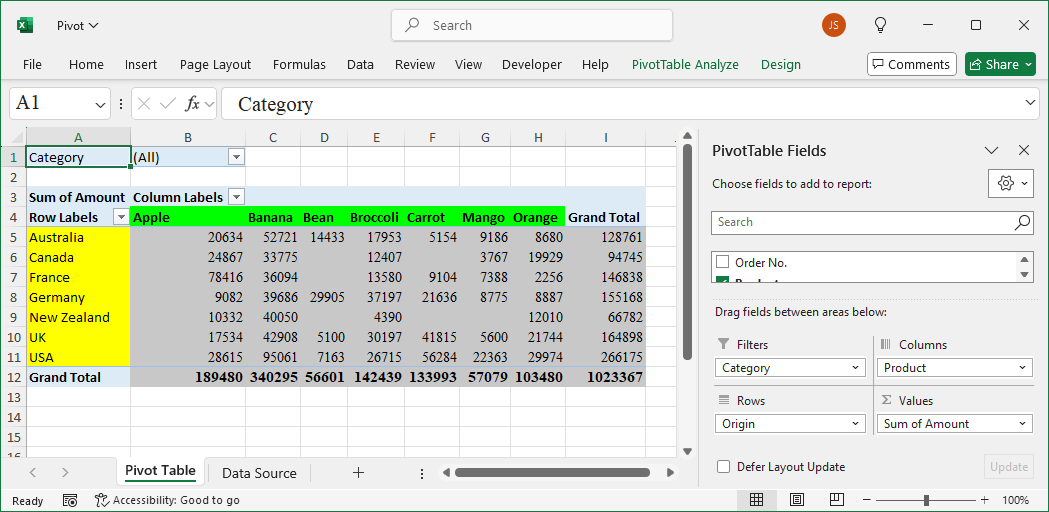This screenshot has height=512, width=1049.
Task: Enable Defer Layout Update checkbox
Action: coord(723,467)
